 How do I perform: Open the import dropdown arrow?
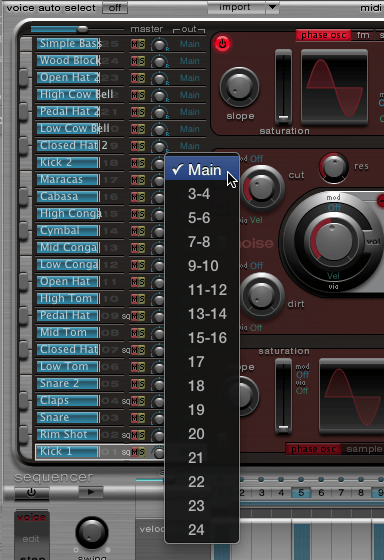tap(272, 7)
